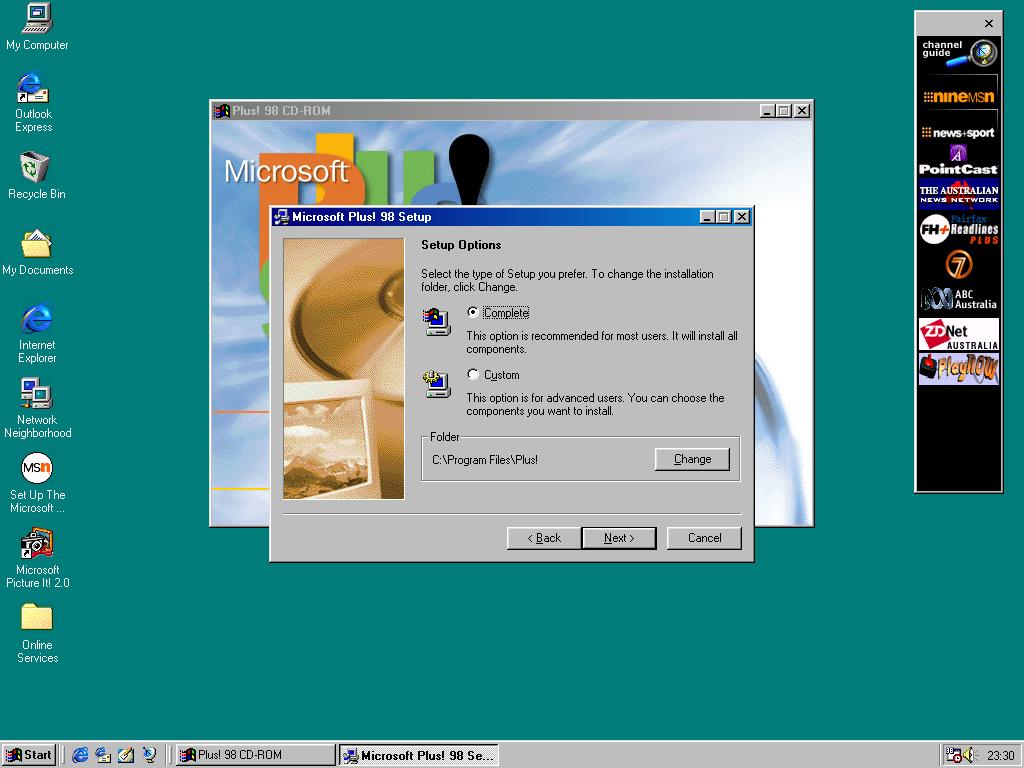Viewport: 1024px width, 768px height.
Task: Close the Plus! 98 CD-ROM window
Action: click(x=802, y=111)
